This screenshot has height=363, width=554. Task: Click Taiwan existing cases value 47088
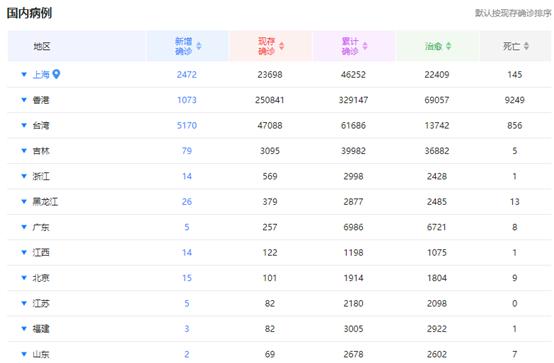tap(270, 125)
